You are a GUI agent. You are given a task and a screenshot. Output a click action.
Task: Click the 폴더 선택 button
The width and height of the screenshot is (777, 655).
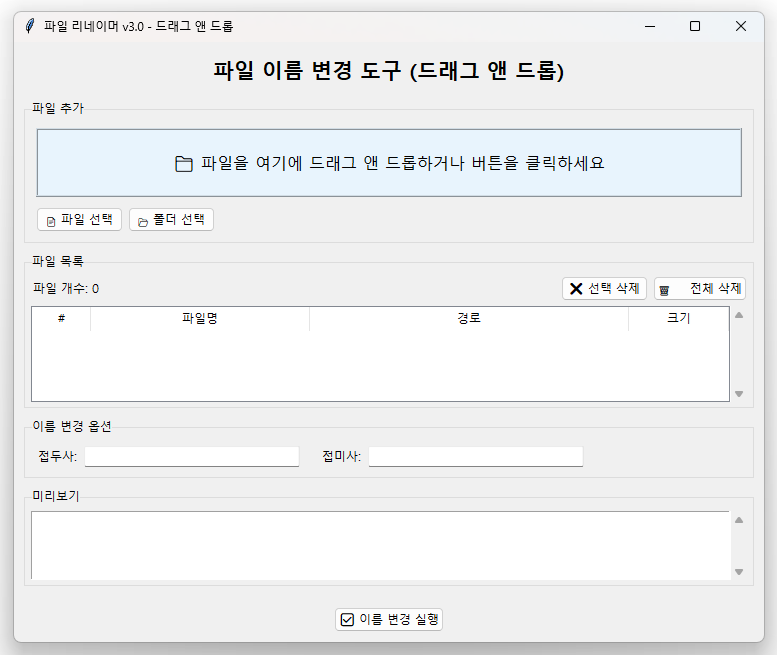click(x=171, y=219)
